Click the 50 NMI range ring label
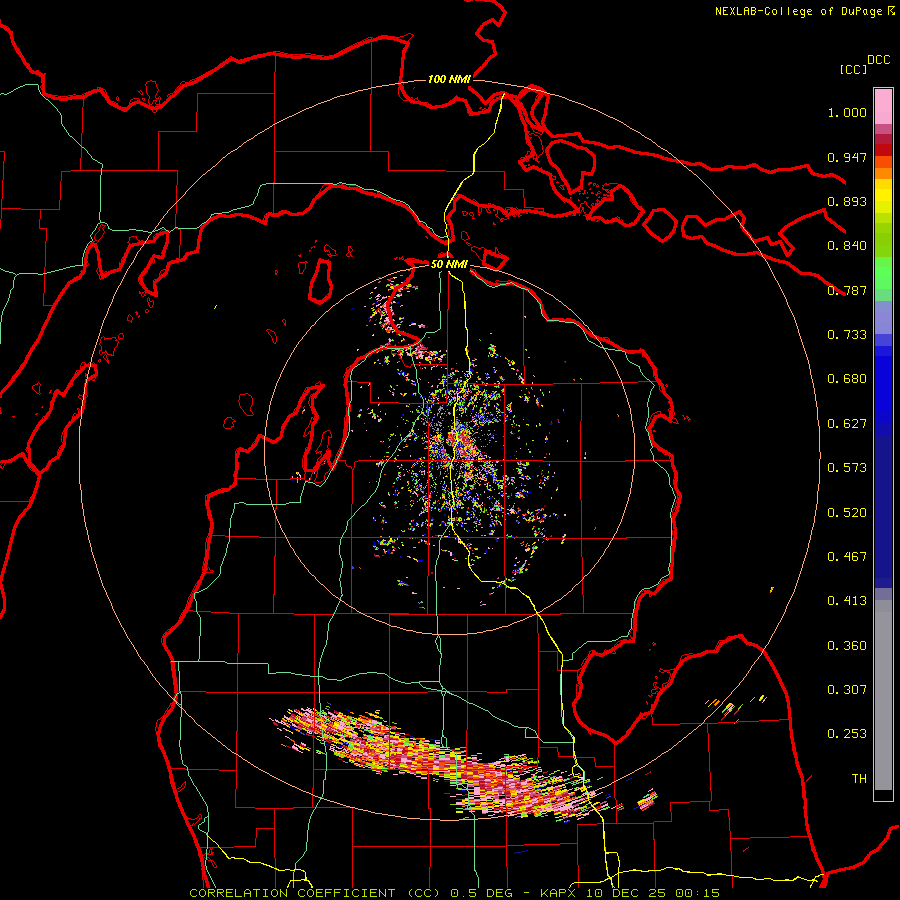The image size is (900, 900). [449, 264]
